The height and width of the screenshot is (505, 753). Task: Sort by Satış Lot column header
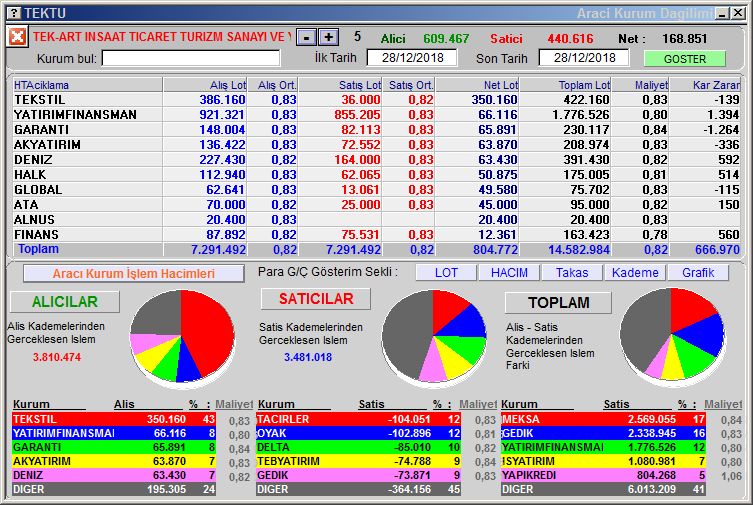point(340,85)
